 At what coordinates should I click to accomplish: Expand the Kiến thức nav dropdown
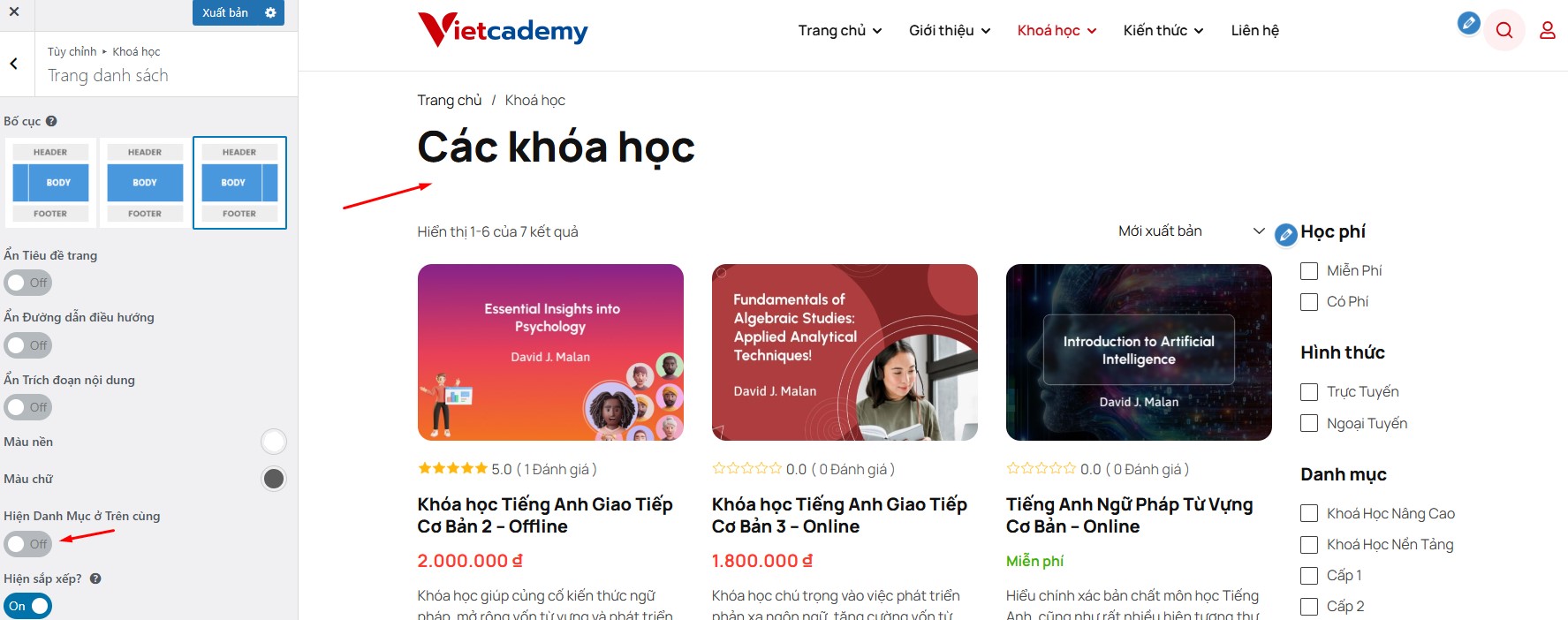(x=1163, y=30)
